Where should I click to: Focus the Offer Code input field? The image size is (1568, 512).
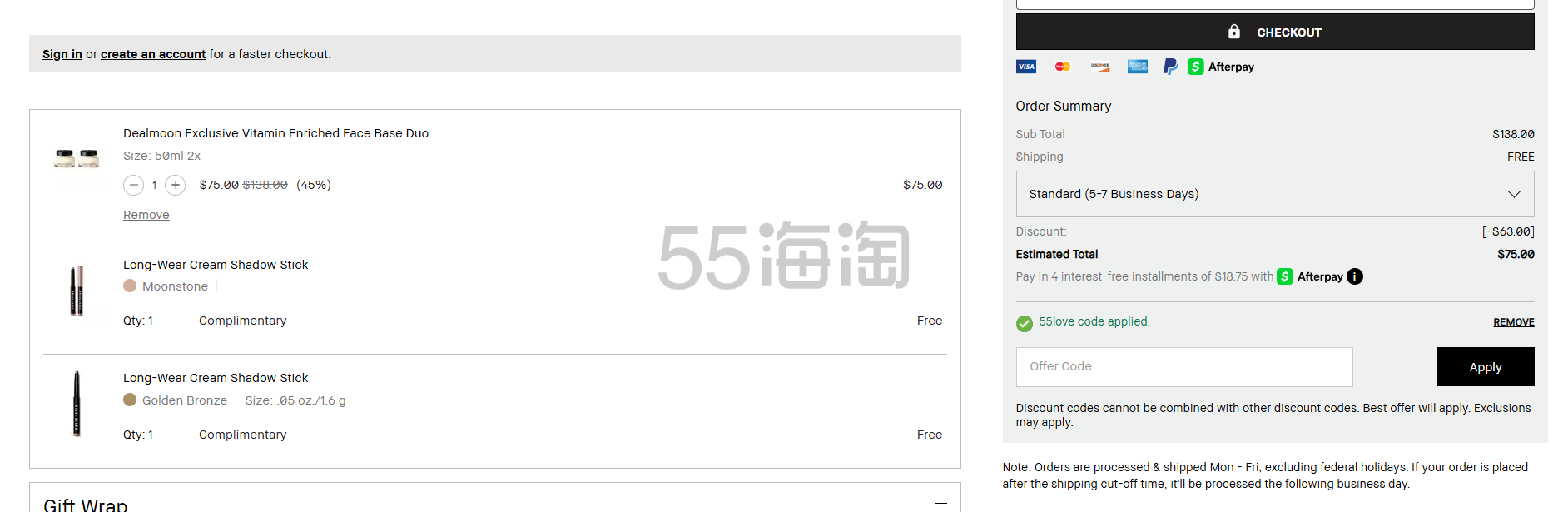click(1184, 367)
